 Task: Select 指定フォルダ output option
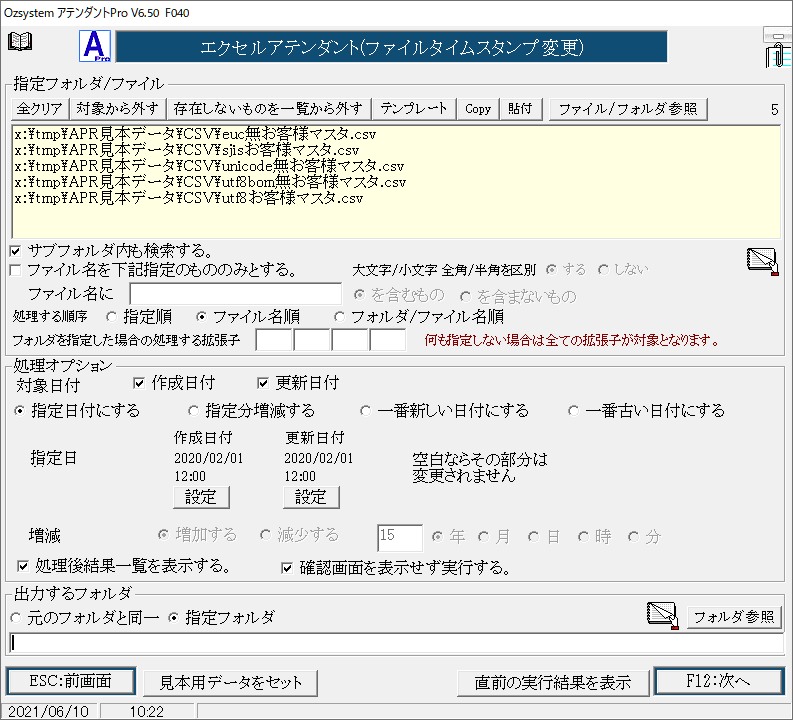click(x=173, y=618)
